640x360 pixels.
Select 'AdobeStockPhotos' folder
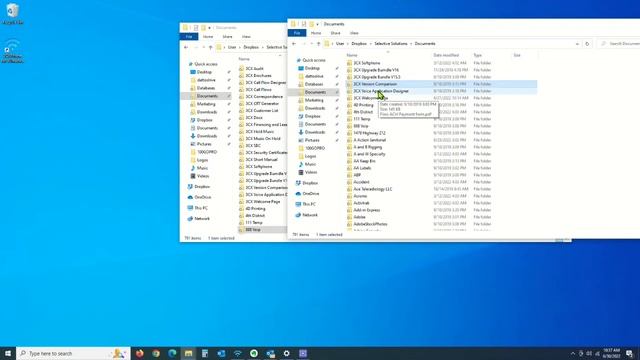[370, 224]
